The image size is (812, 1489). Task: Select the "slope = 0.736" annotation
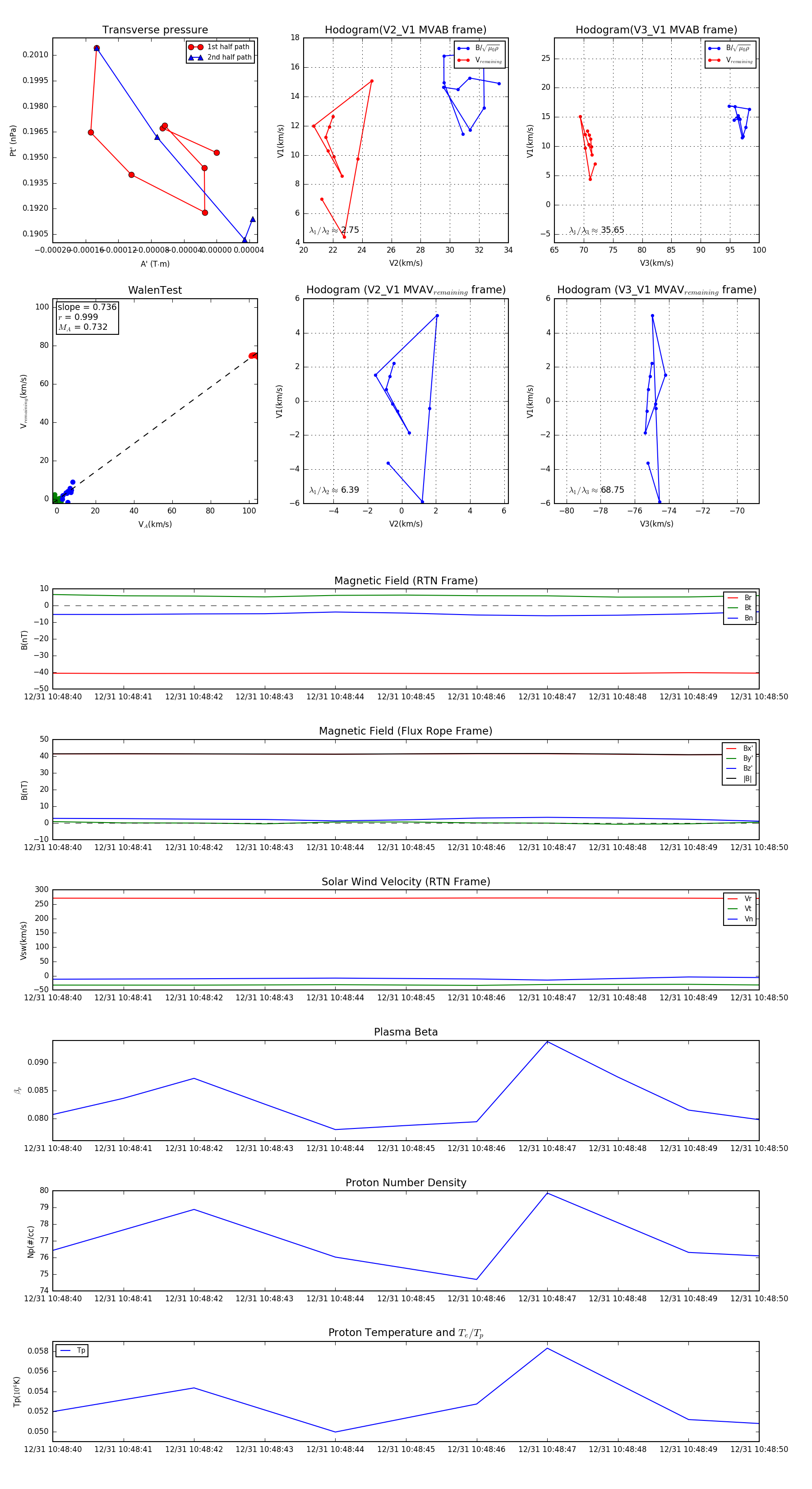click(87, 307)
